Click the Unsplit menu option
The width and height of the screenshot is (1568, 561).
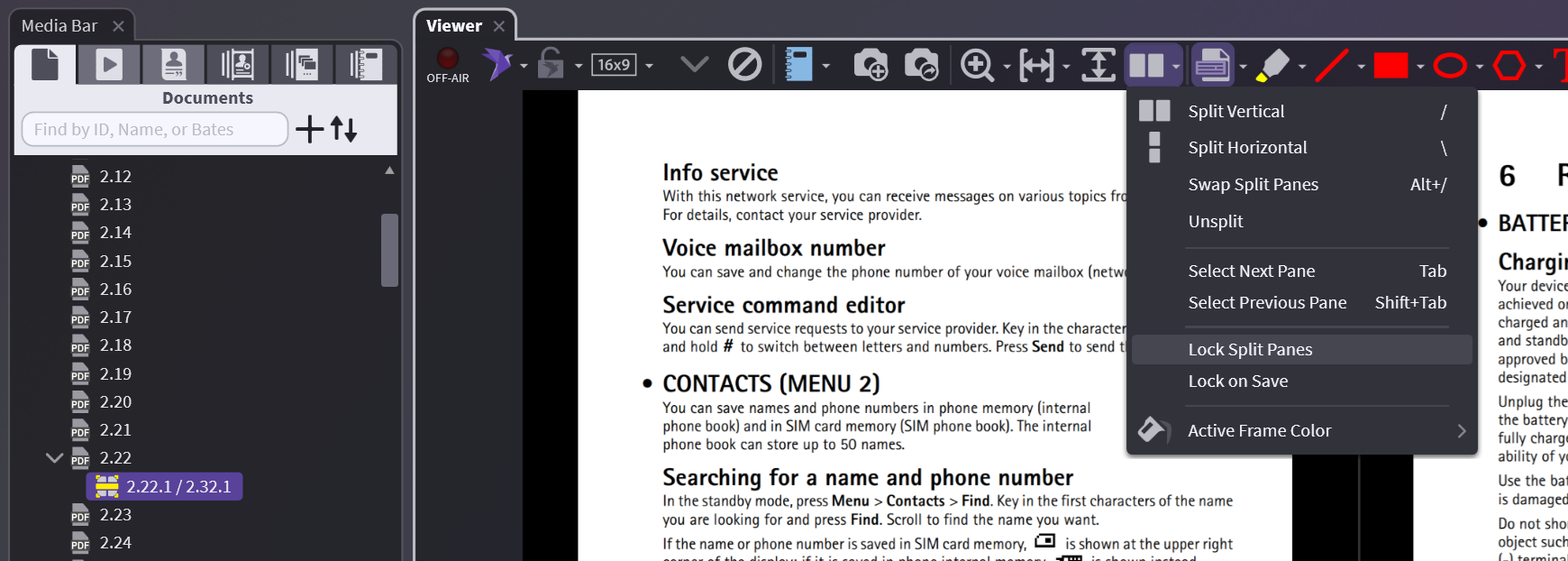tap(1215, 221)
